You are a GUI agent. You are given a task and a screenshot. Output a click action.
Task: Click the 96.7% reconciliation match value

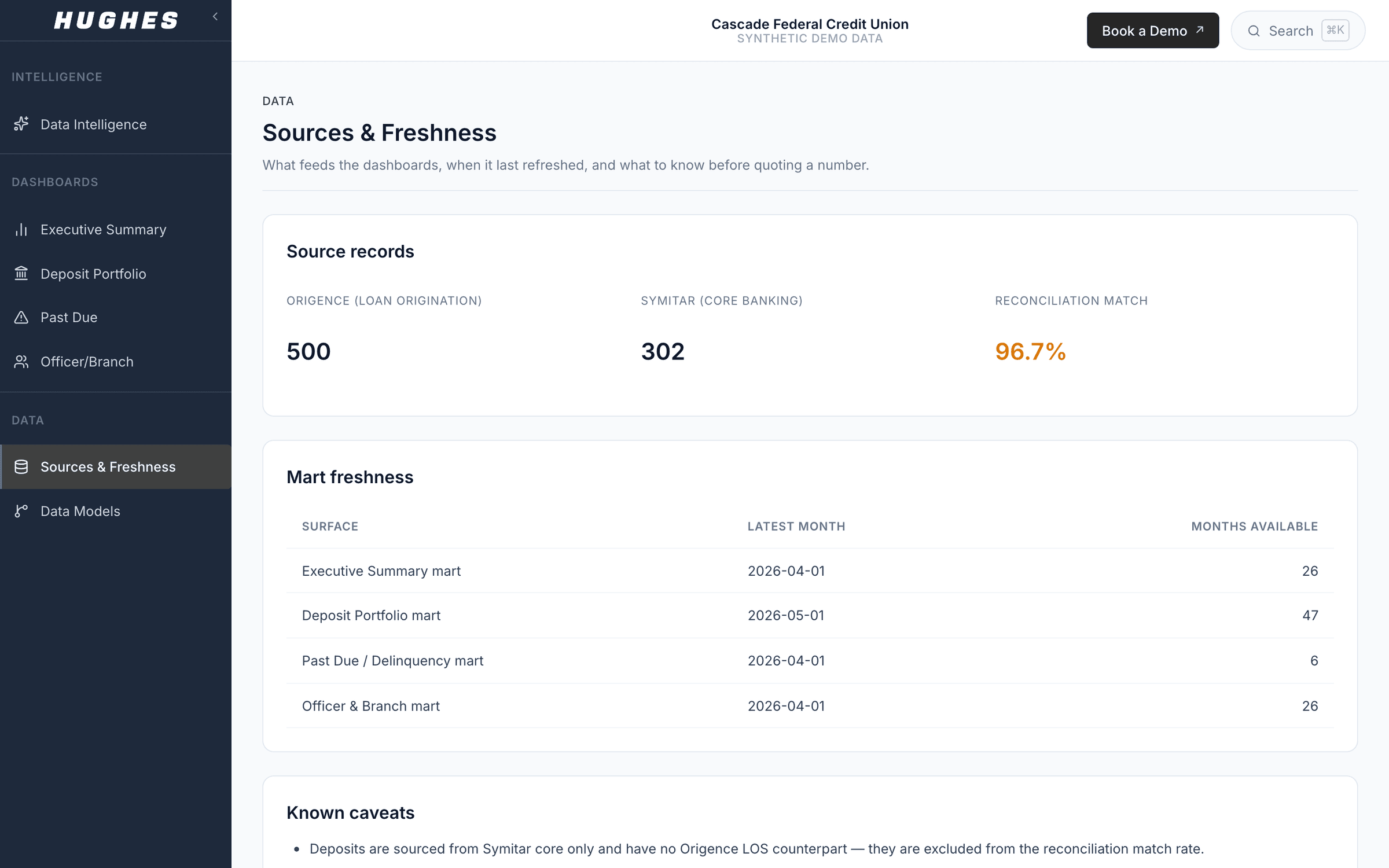1030,351
